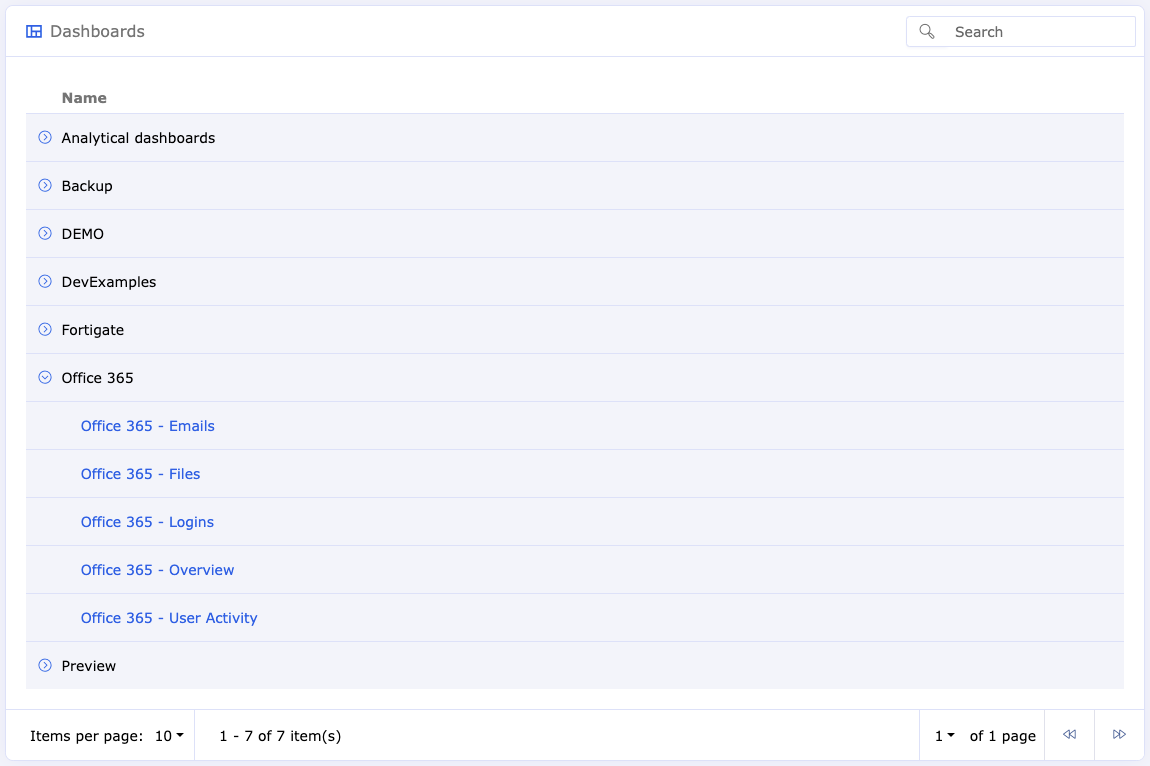The image size is (1150, 766).
Task: Expand the Fortigate group
Action: pyautogui.click(x=45, y=329)
